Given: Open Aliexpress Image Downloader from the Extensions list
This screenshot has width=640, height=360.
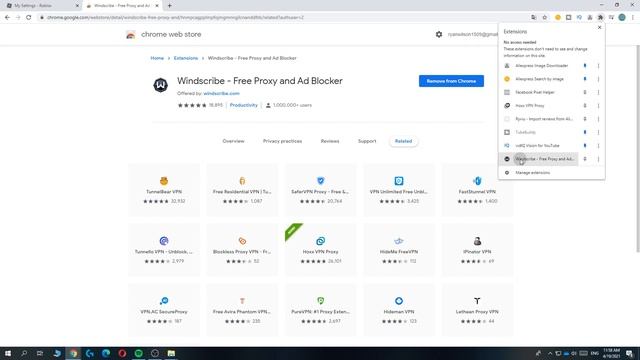Looking at the screenshot, I should coord(538,66).
